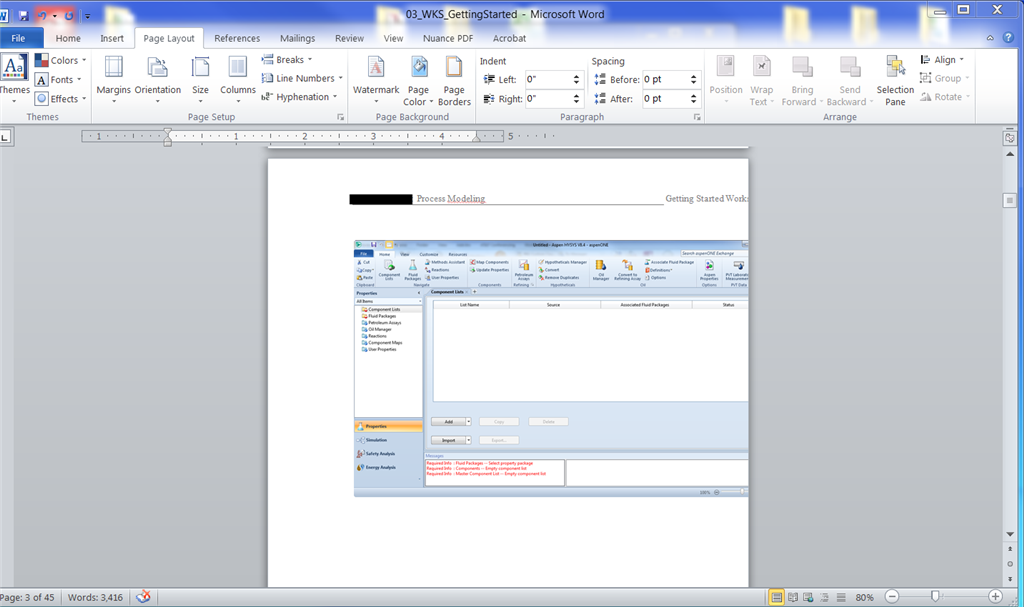Open the Themes gallery
This screenshot has height=607, width=1024.
click(x=14, y=80)
